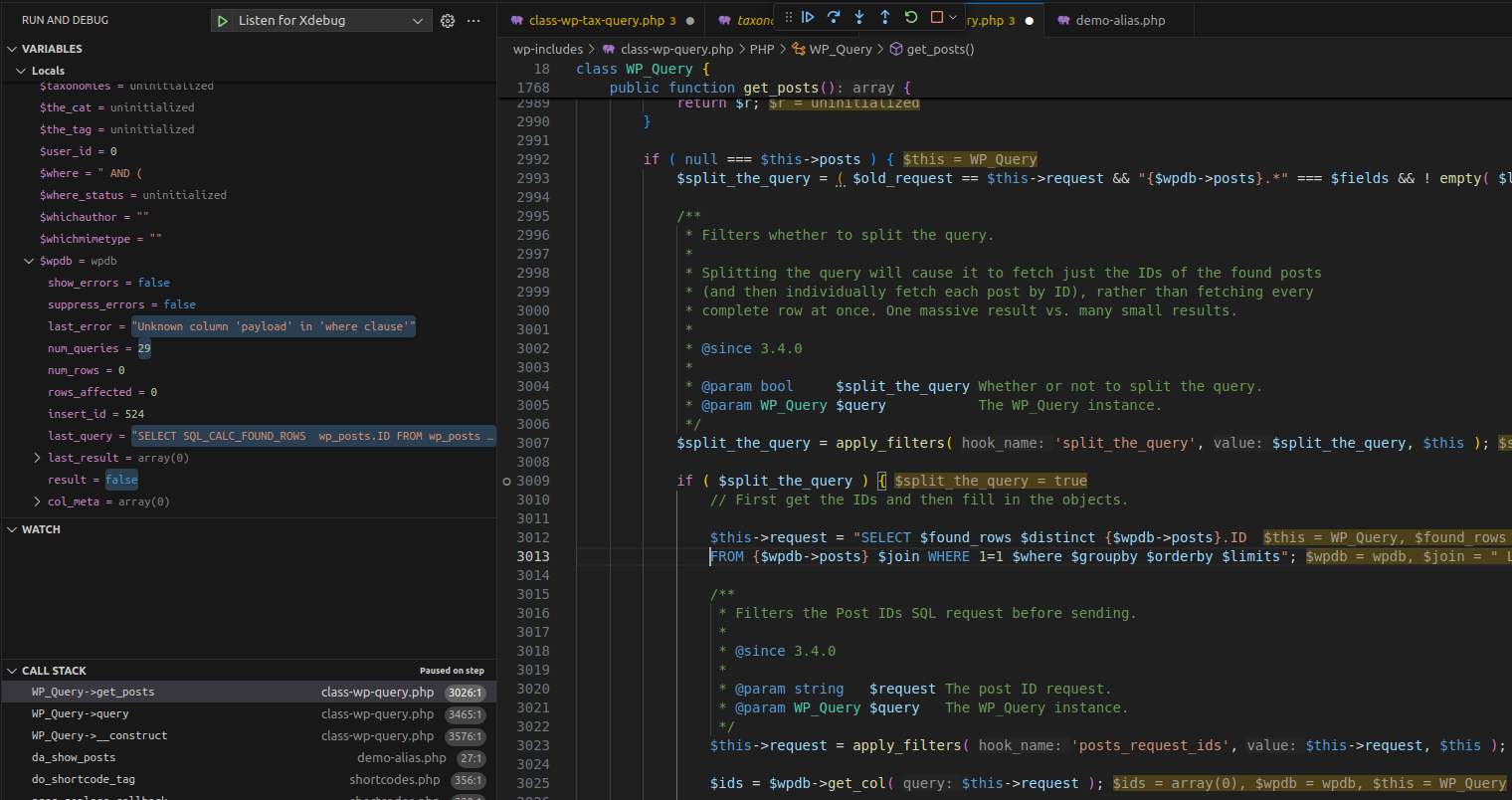Click the Step Over debug icon
Viewport: 1512px width, 800px height.
[834, 17]
